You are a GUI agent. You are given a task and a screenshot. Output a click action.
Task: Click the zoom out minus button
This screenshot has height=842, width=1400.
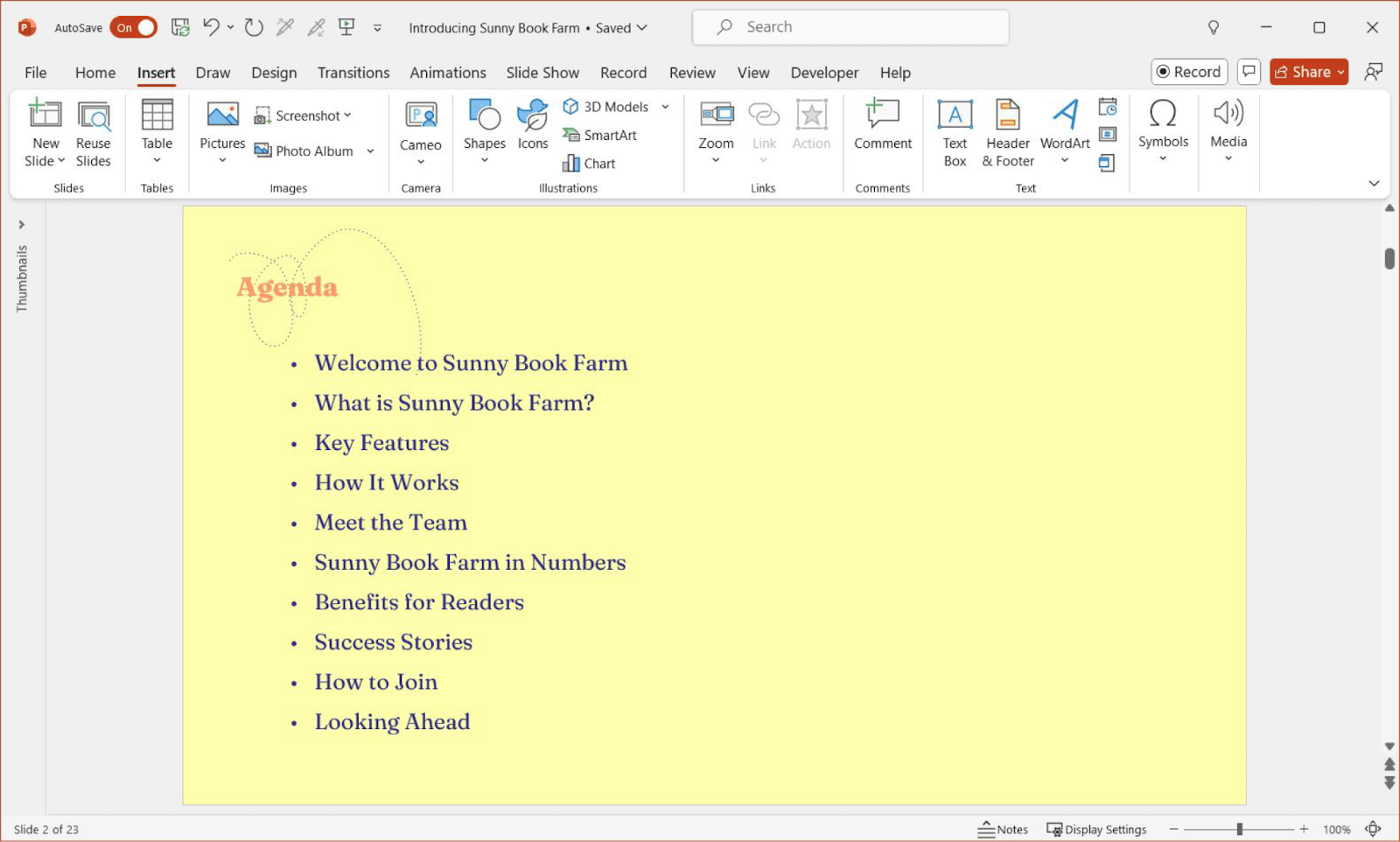coord(1173,829)
